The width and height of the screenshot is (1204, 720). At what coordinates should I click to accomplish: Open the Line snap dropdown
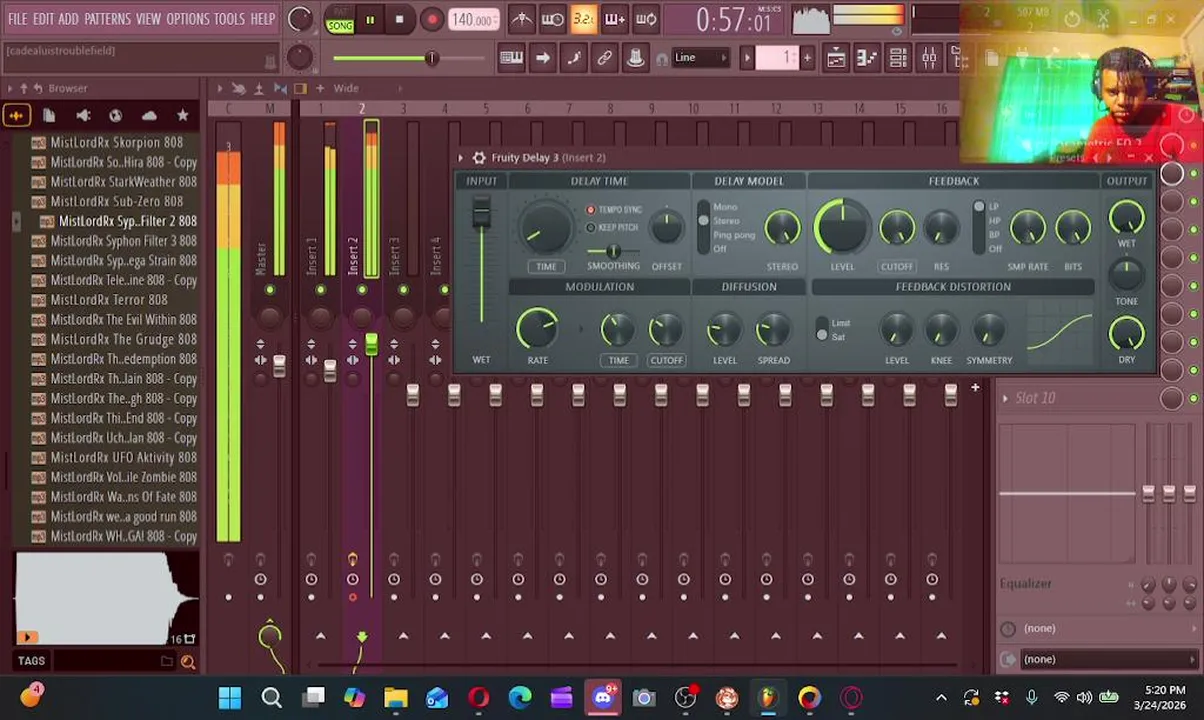pyautogui.click(x=703, y=58)
